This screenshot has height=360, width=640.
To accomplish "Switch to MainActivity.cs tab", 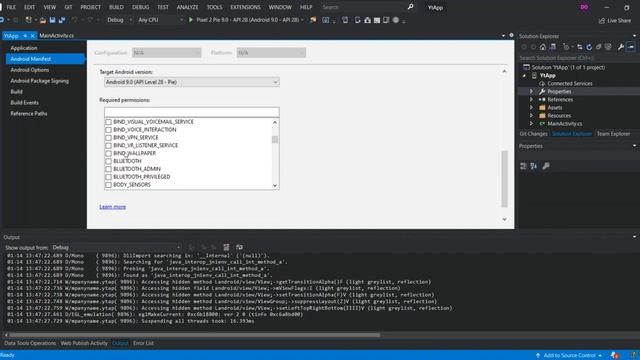I will [x=57, y=36].
